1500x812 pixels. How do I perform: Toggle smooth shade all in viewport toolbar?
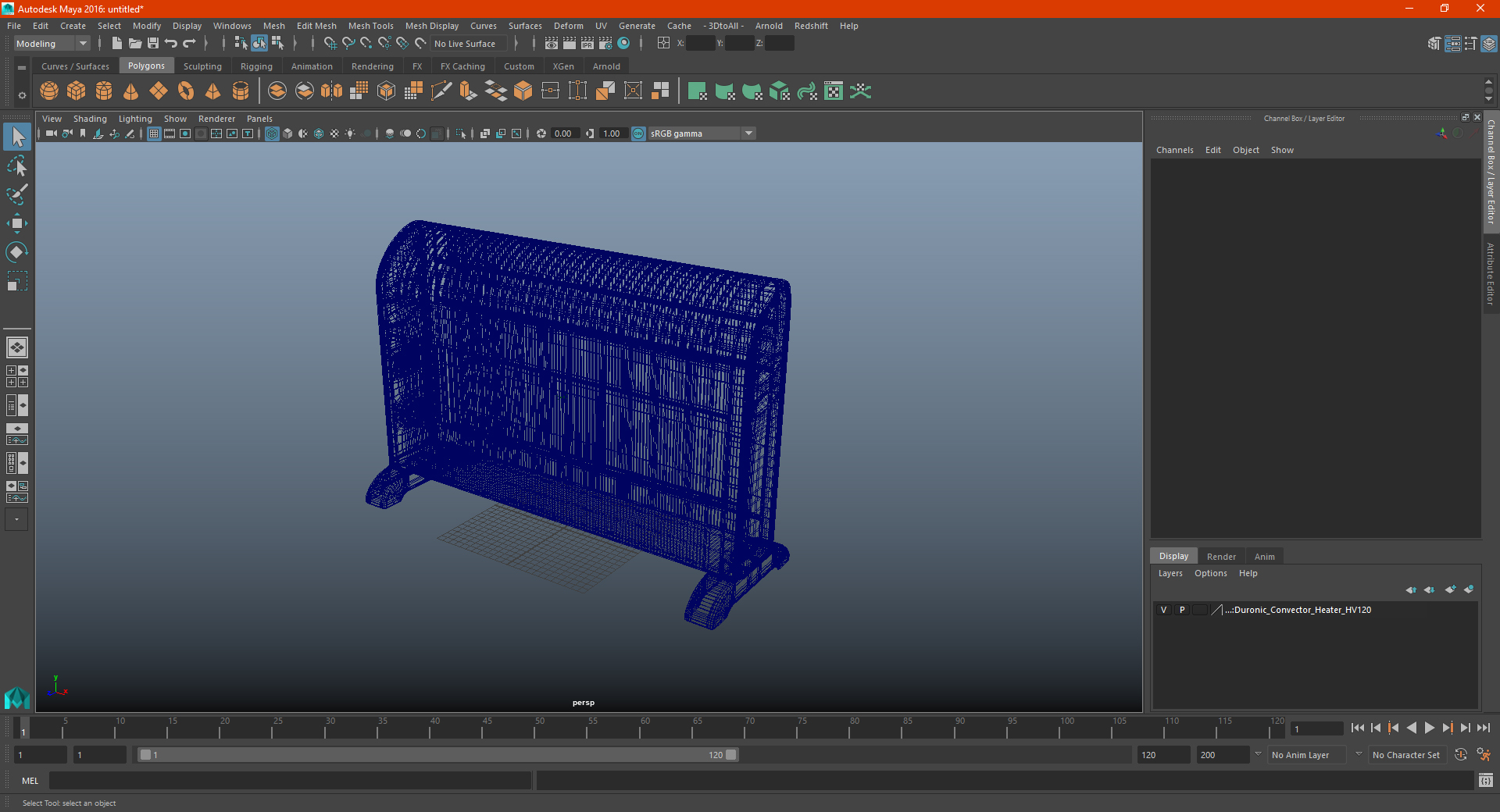click(287, 134)
